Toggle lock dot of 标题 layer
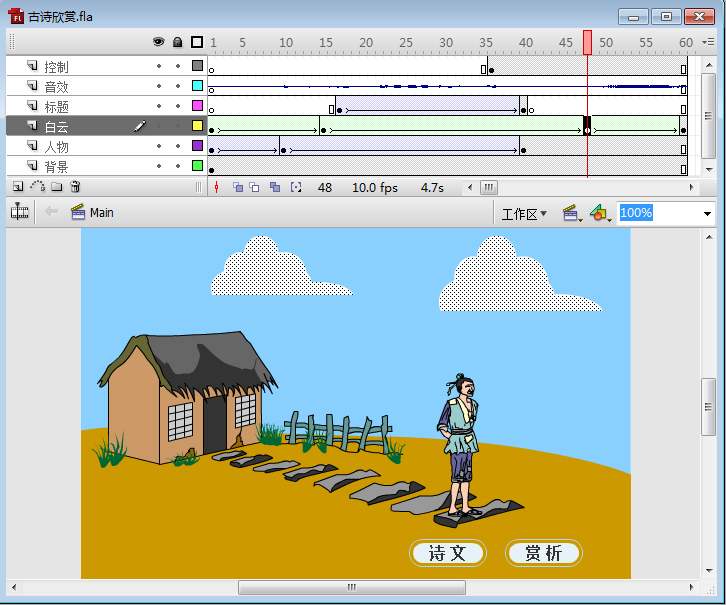Screen dimensions: 726x605 [178, 106]
